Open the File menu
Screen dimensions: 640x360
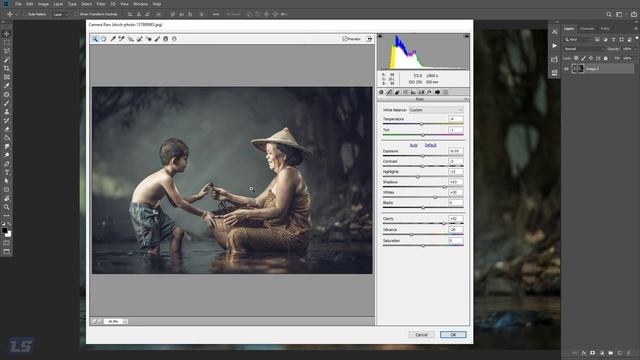pyautogui.click(x=18, y=4)
